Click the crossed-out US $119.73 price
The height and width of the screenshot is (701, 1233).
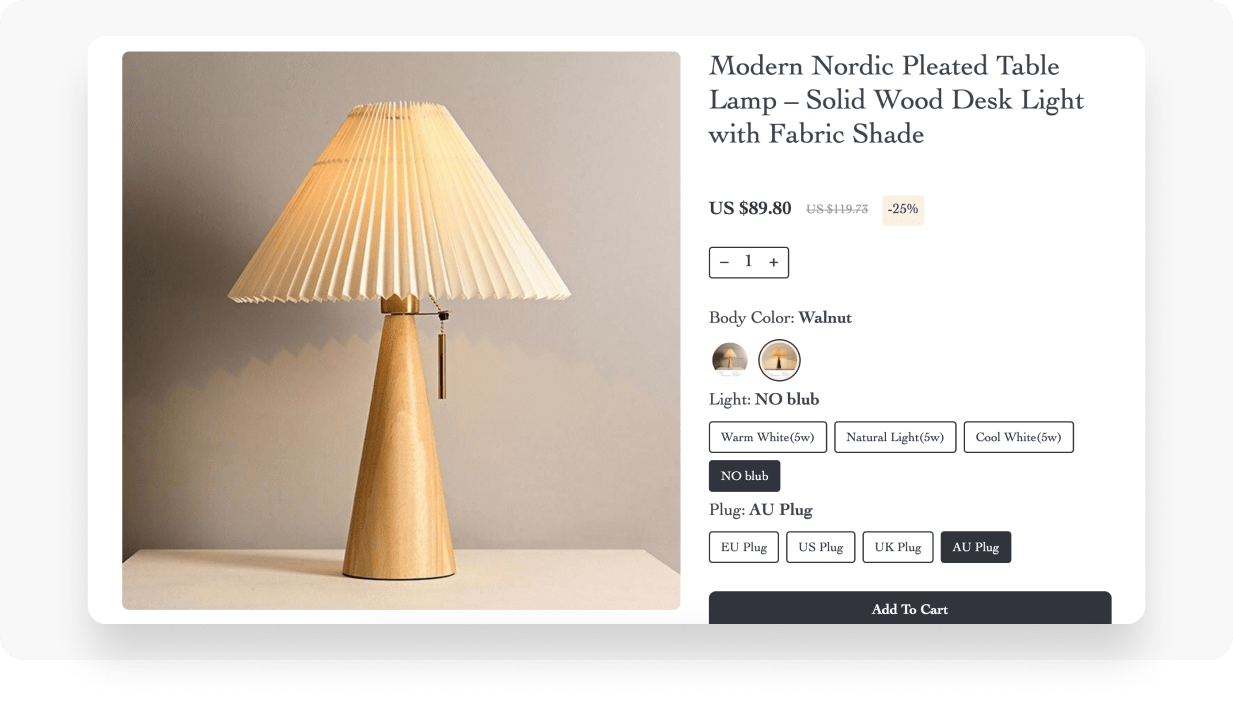837,210
